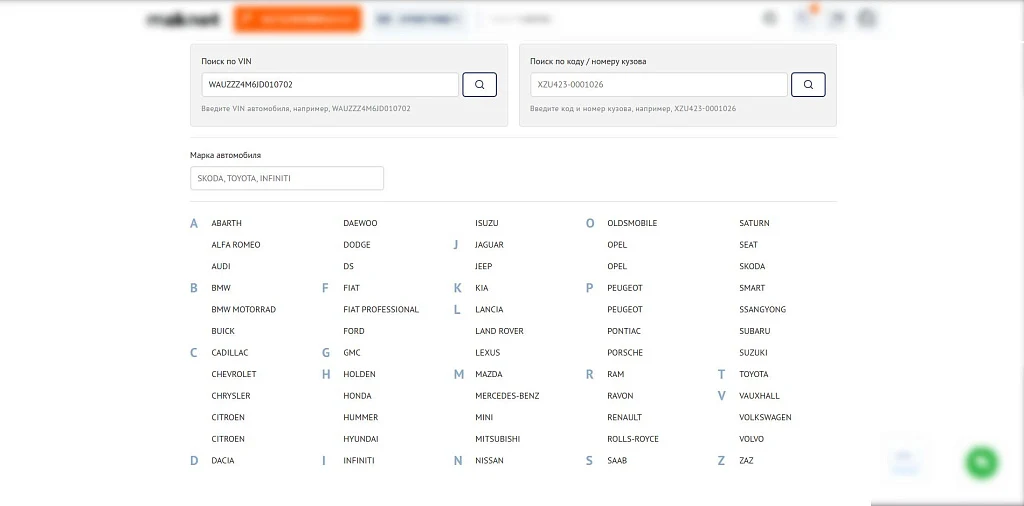Open the ALFA ROMEO brand link

tap(236, 245)
